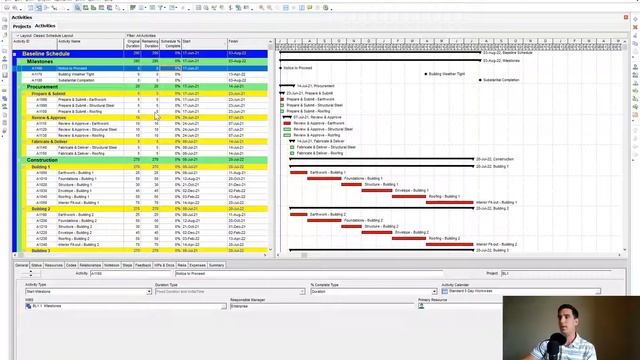Click the Activity Calendar icon
The image size is (640, 360).
point(445,291)
